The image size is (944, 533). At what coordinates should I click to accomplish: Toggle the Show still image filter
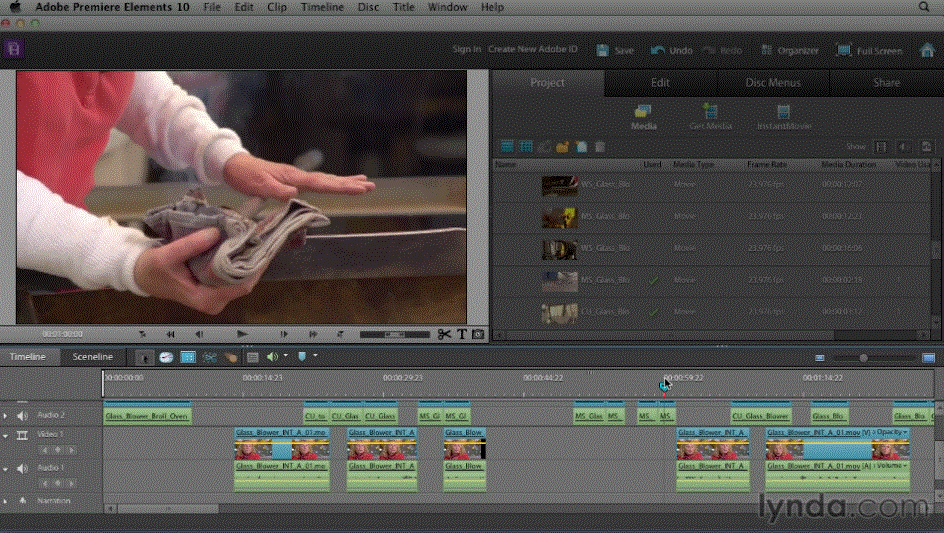point(926,147)
